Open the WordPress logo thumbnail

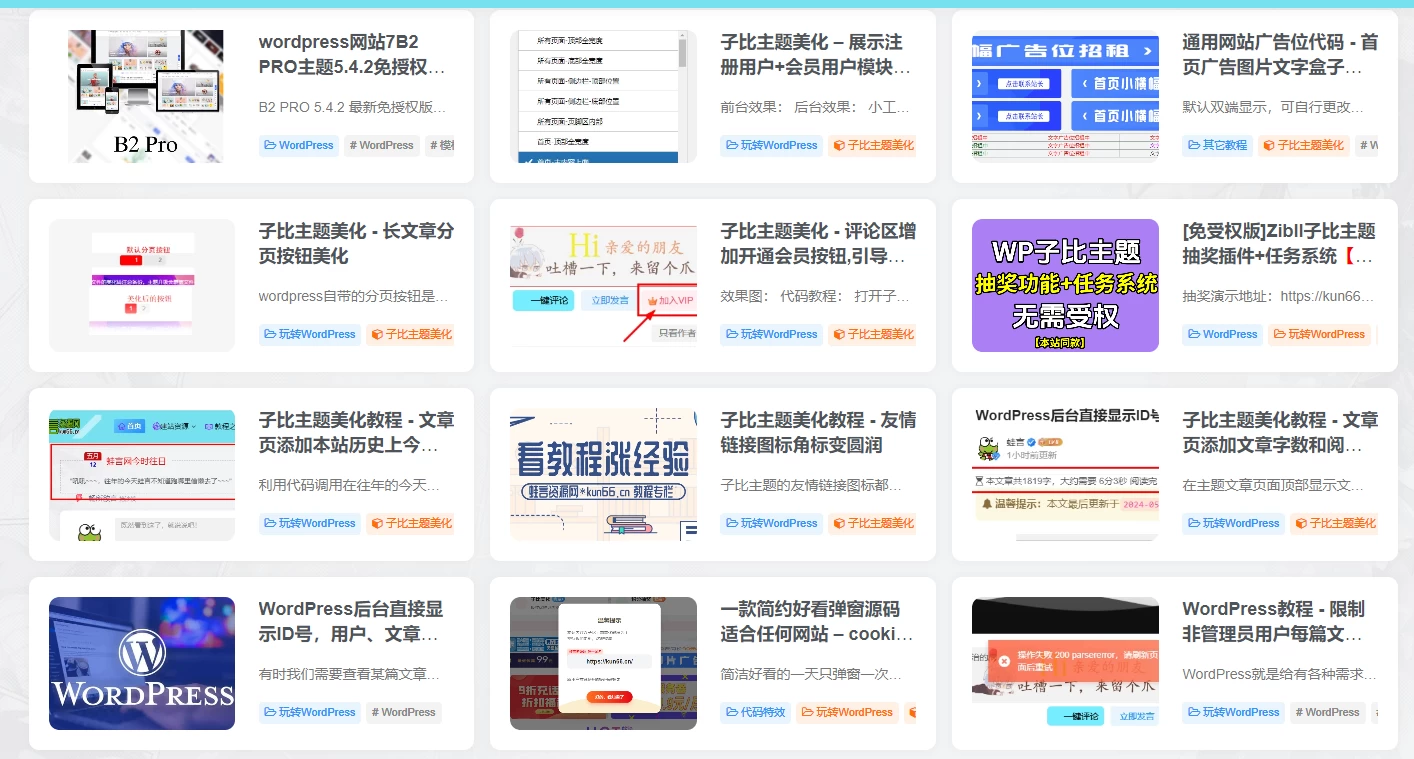(142, 663)
